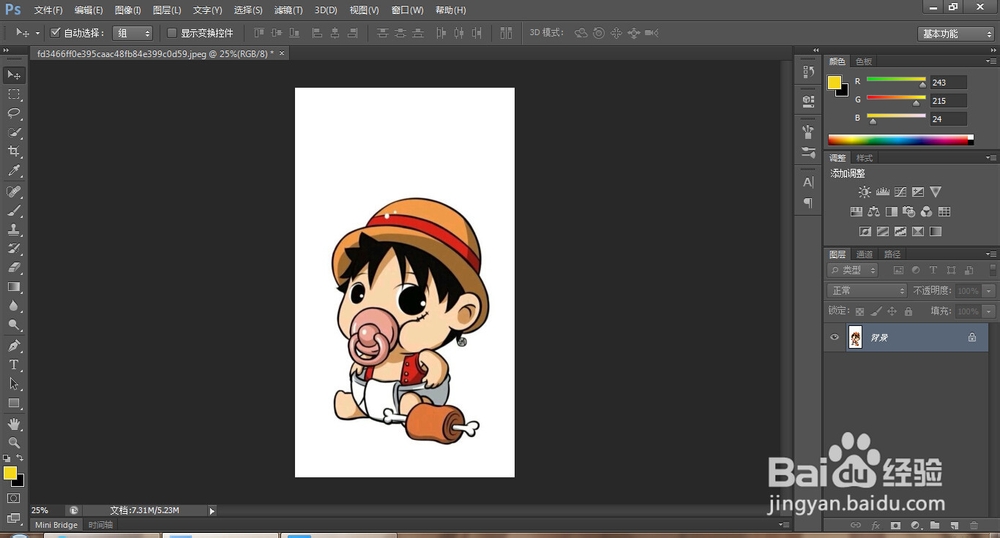1000x538 pixels.
Task: Select the Eraser tool
Action: pos(13,268)
